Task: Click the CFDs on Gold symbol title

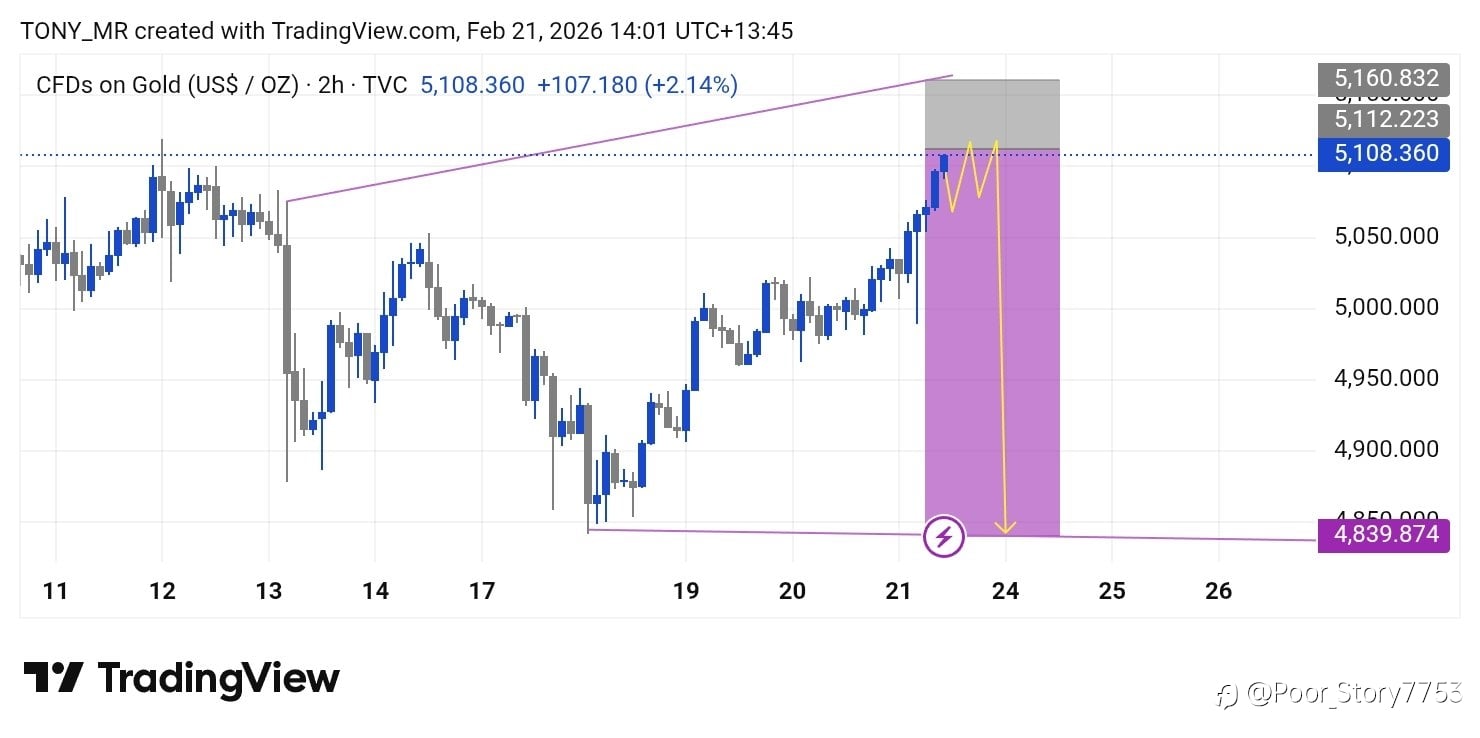Action: pos(167,85)
